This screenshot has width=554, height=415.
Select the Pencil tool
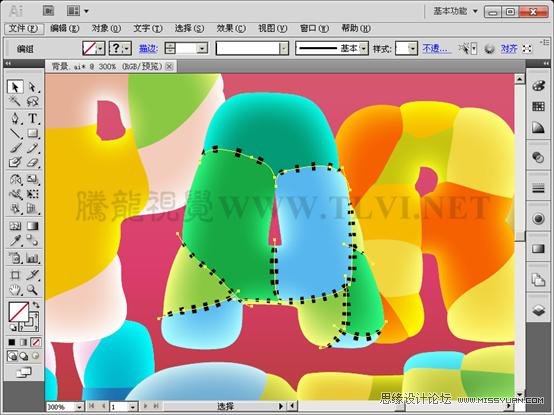coord(32,148)
